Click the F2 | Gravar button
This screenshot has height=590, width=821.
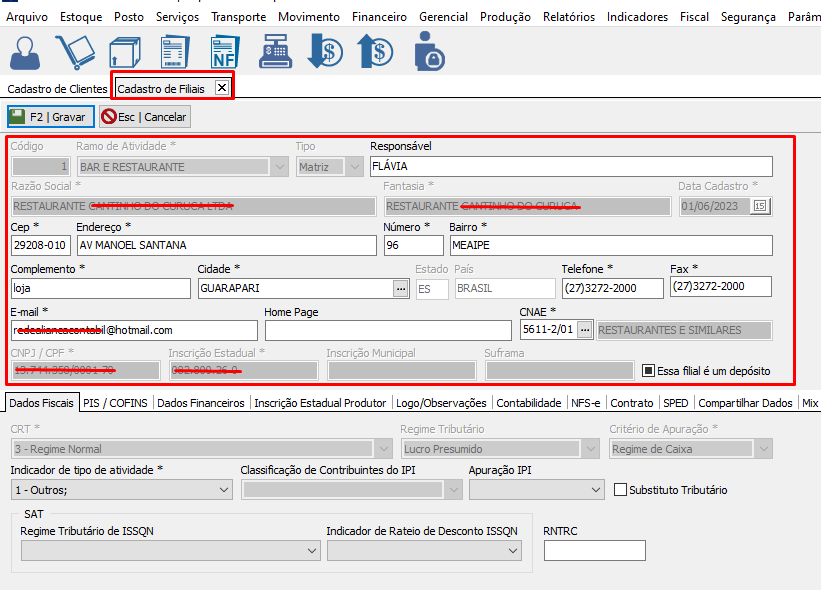pyautogui.click(x=51, y=117)
